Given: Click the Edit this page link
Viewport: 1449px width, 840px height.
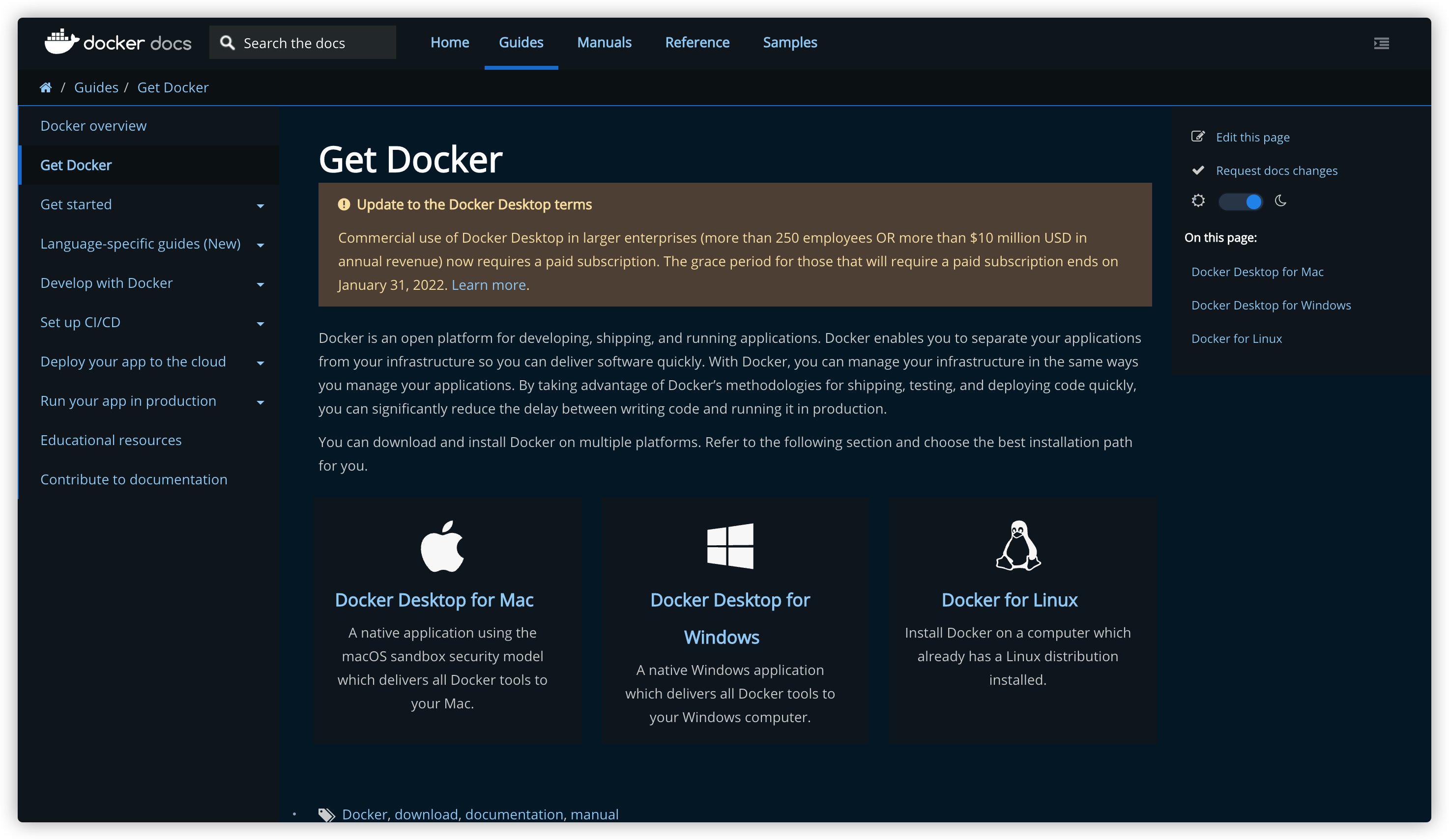Looking at the screenshot, I should pos(1252,138).
